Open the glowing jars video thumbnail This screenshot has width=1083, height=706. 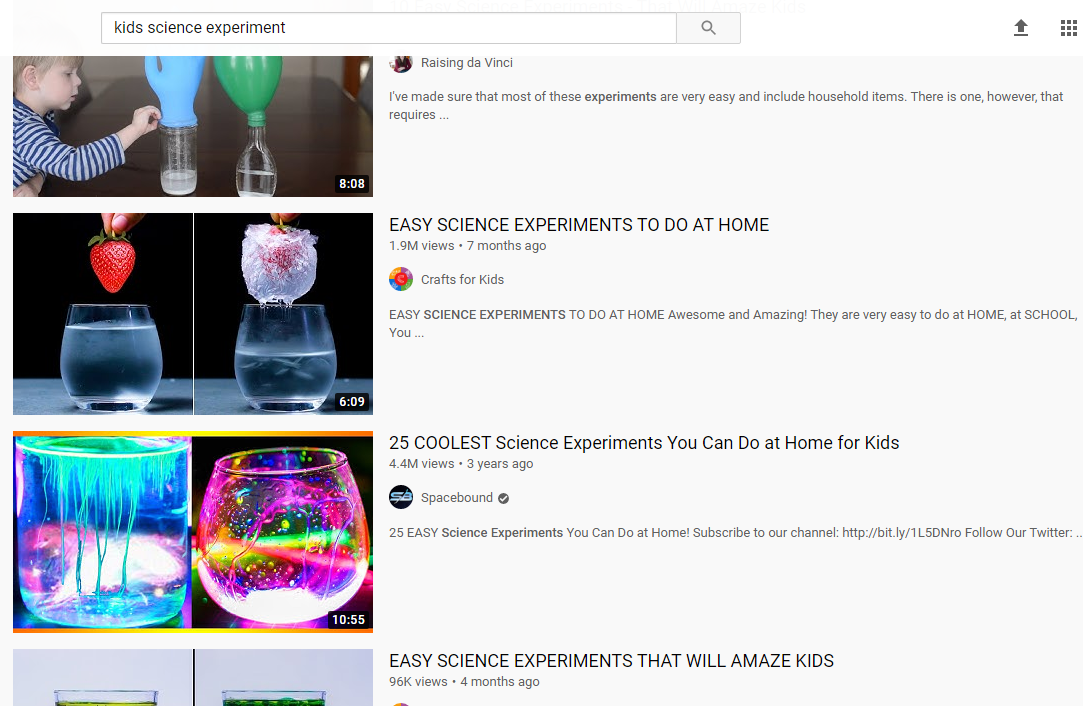[193, 532]
